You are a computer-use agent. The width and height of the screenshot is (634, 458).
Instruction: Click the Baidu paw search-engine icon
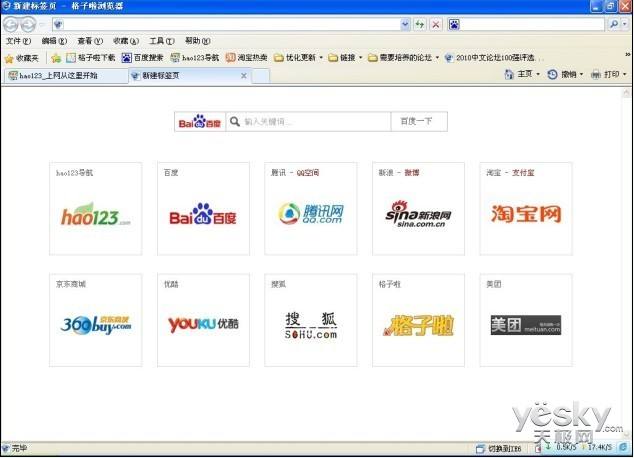454,25
